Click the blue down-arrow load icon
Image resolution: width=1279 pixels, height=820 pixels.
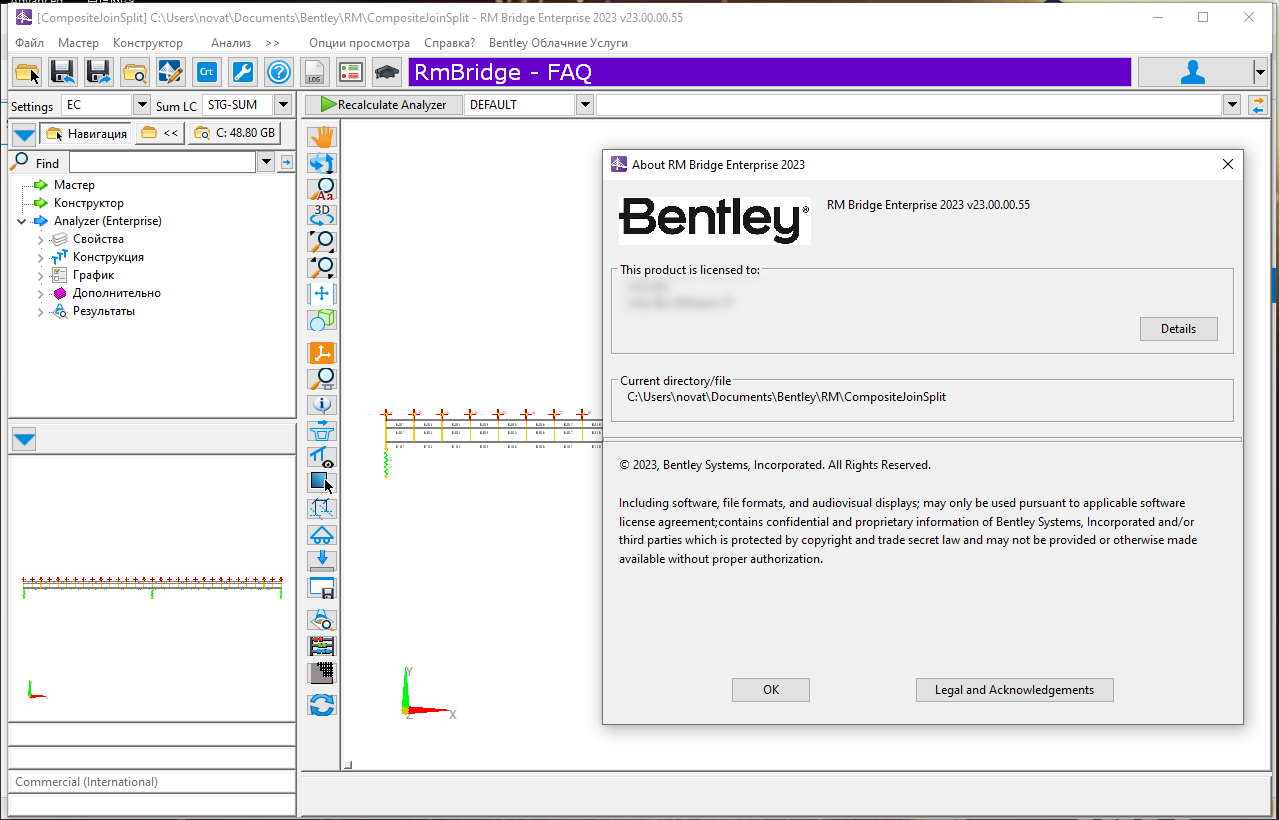(x=322, y=561)
